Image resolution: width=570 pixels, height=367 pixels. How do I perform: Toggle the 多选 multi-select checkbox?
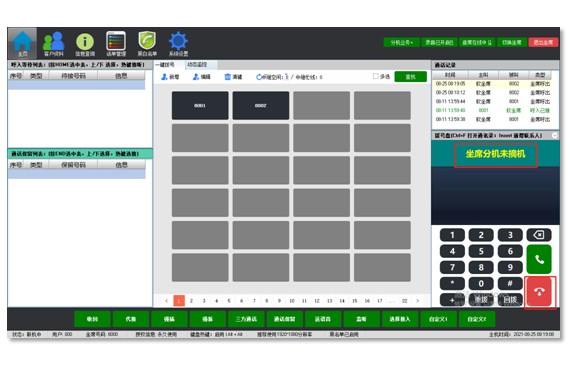pos(376,76)
